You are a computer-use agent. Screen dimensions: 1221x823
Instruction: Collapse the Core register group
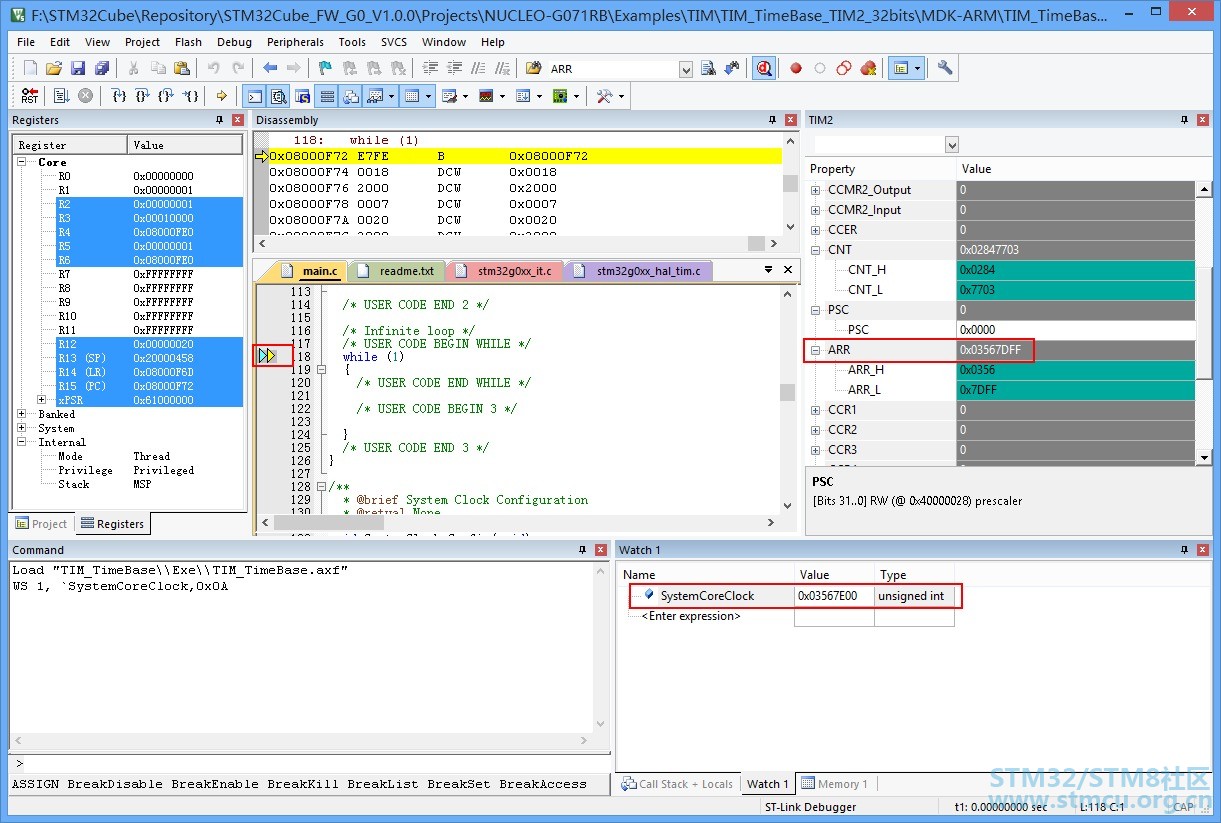coord(22,162)
